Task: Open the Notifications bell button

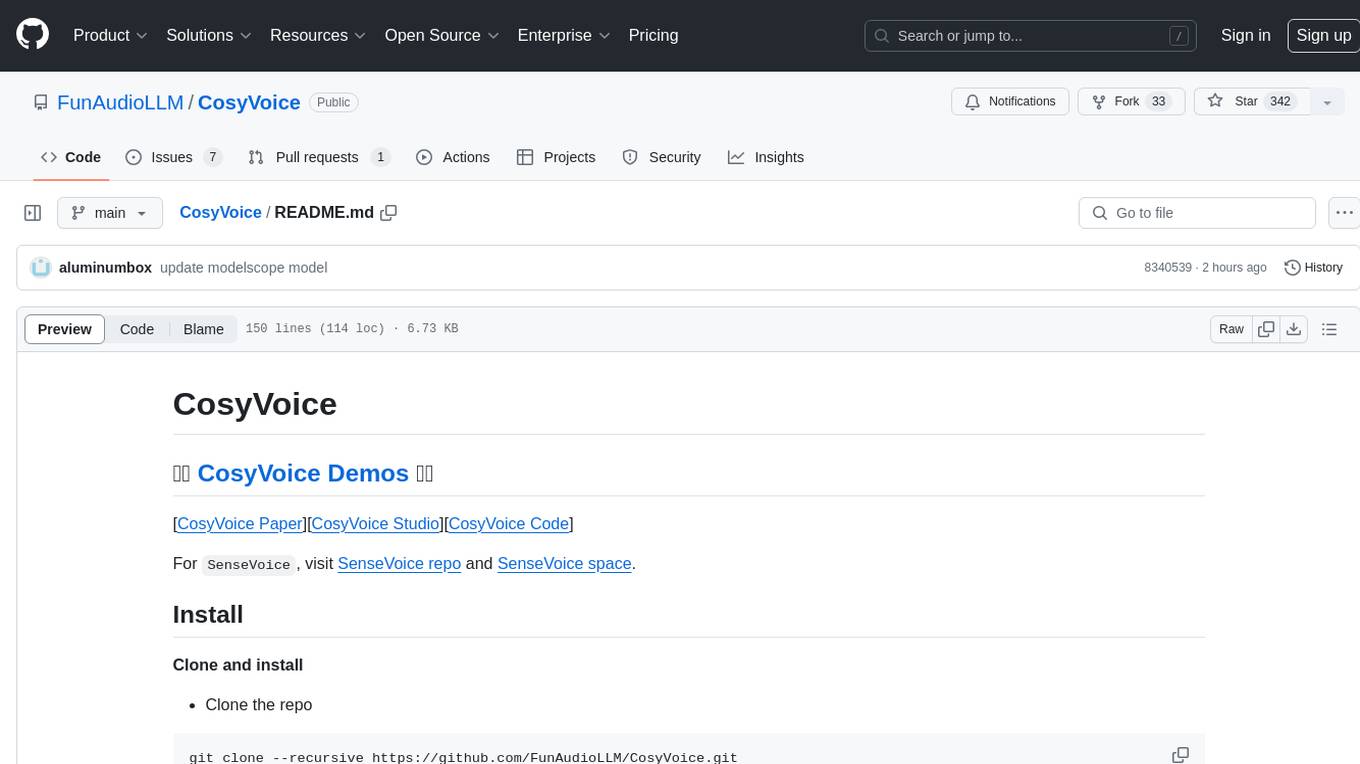Action: point(1010,102)
